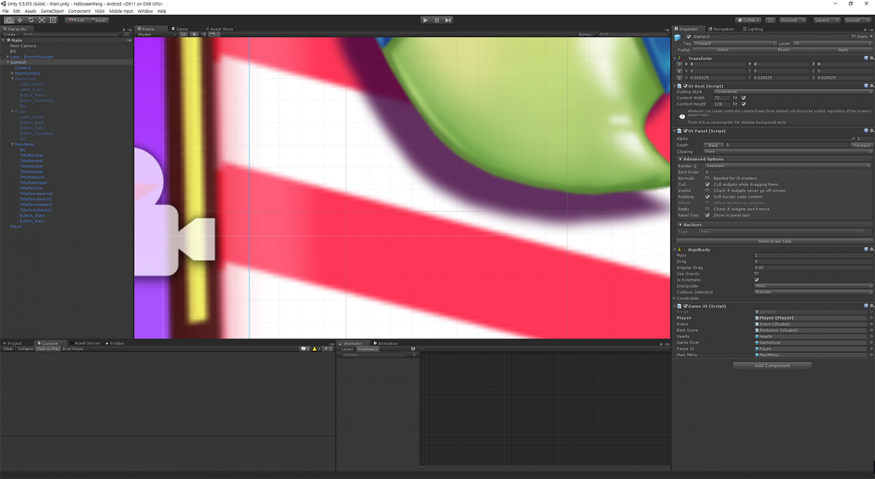Screen dimensions: 875x479
Task: Click the Show Draw Calls button
Action: pyautogui.click(x=774, y=241)
